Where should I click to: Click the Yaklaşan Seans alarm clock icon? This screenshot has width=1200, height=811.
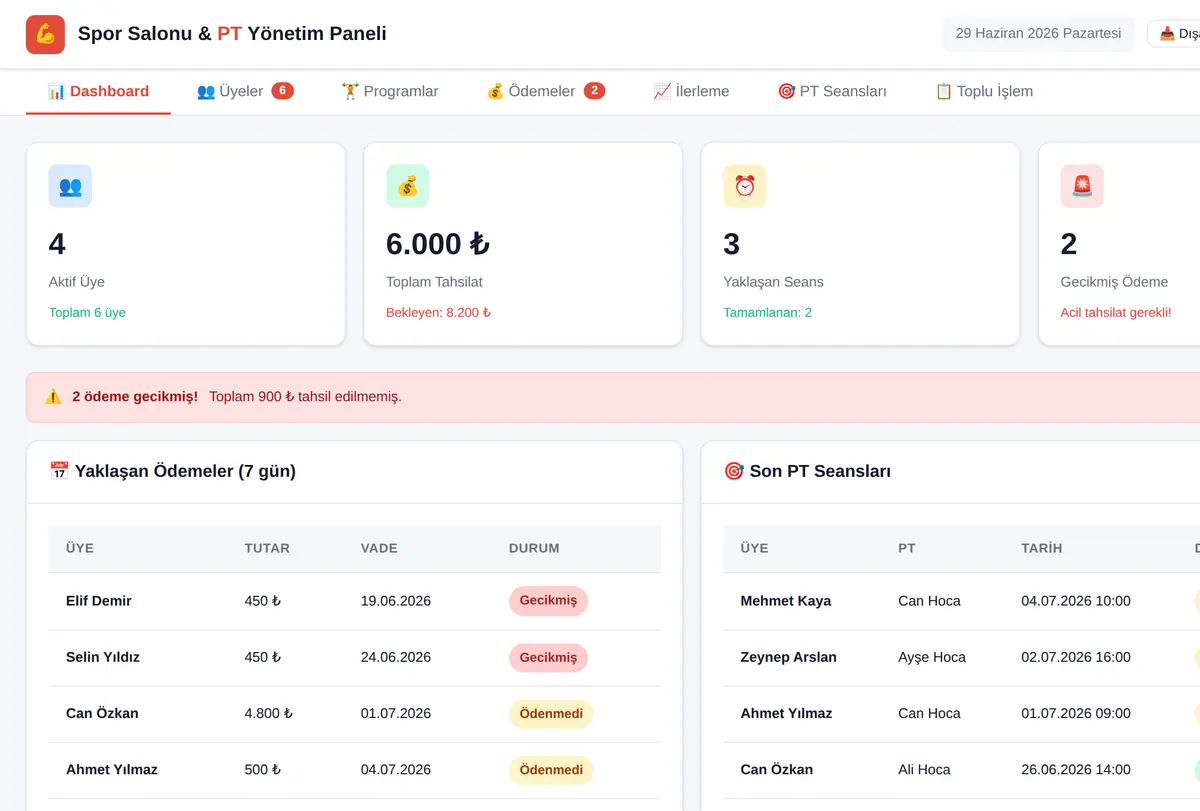tap(745, 186)
